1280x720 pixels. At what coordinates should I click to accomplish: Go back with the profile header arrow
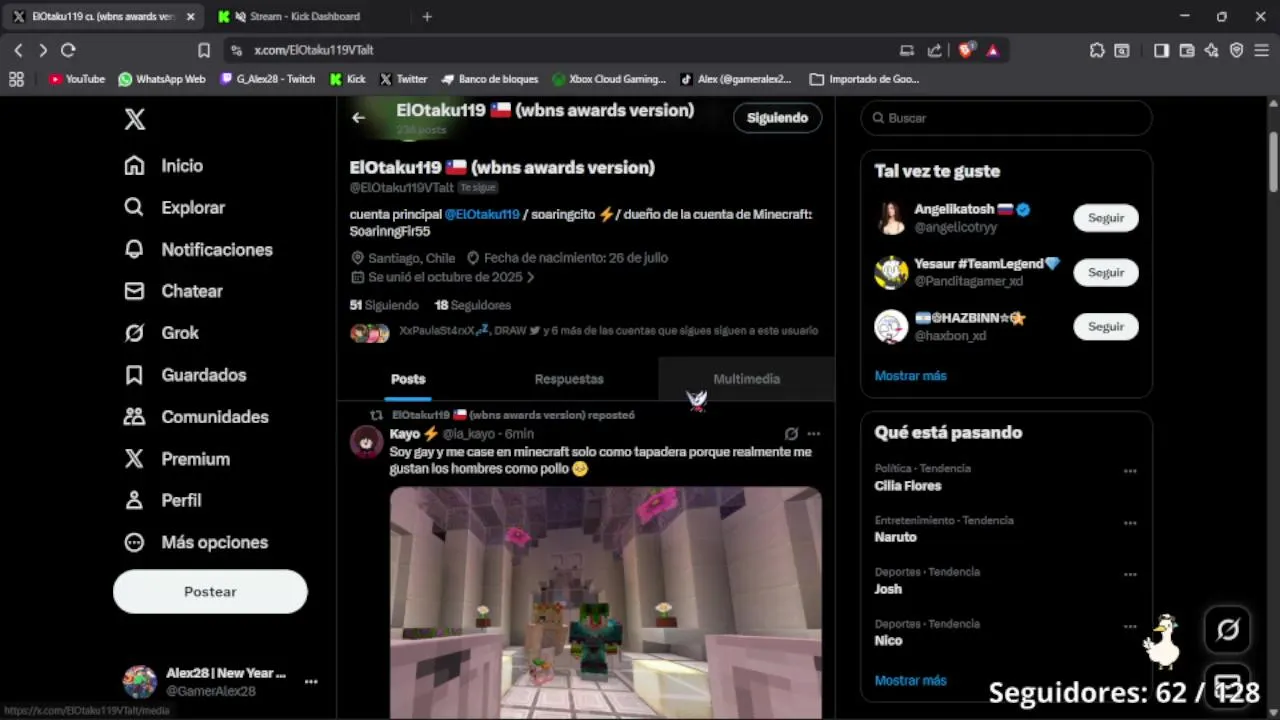[x=358, y=118]
